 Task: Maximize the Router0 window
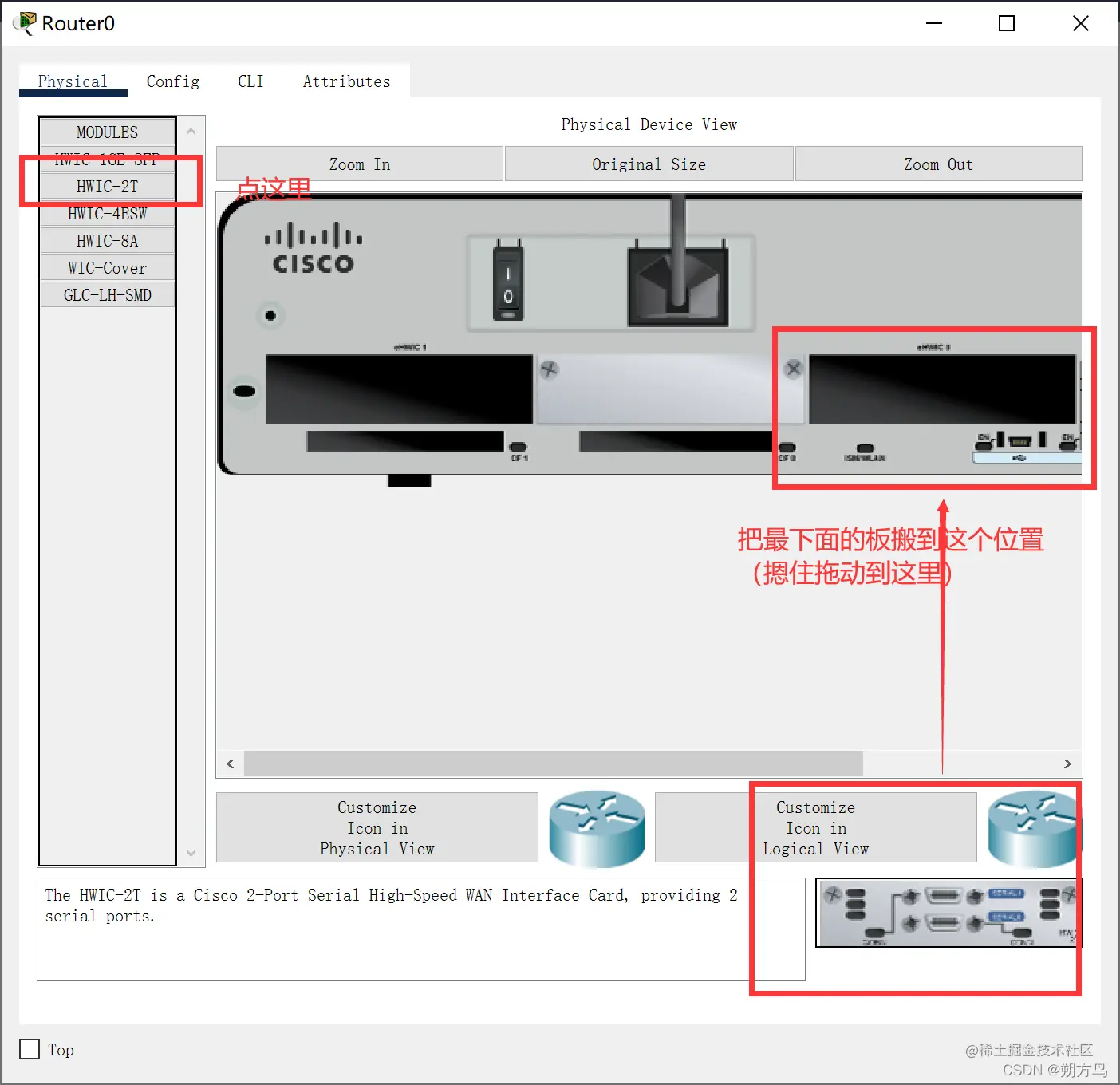(x=1007, y=23)
